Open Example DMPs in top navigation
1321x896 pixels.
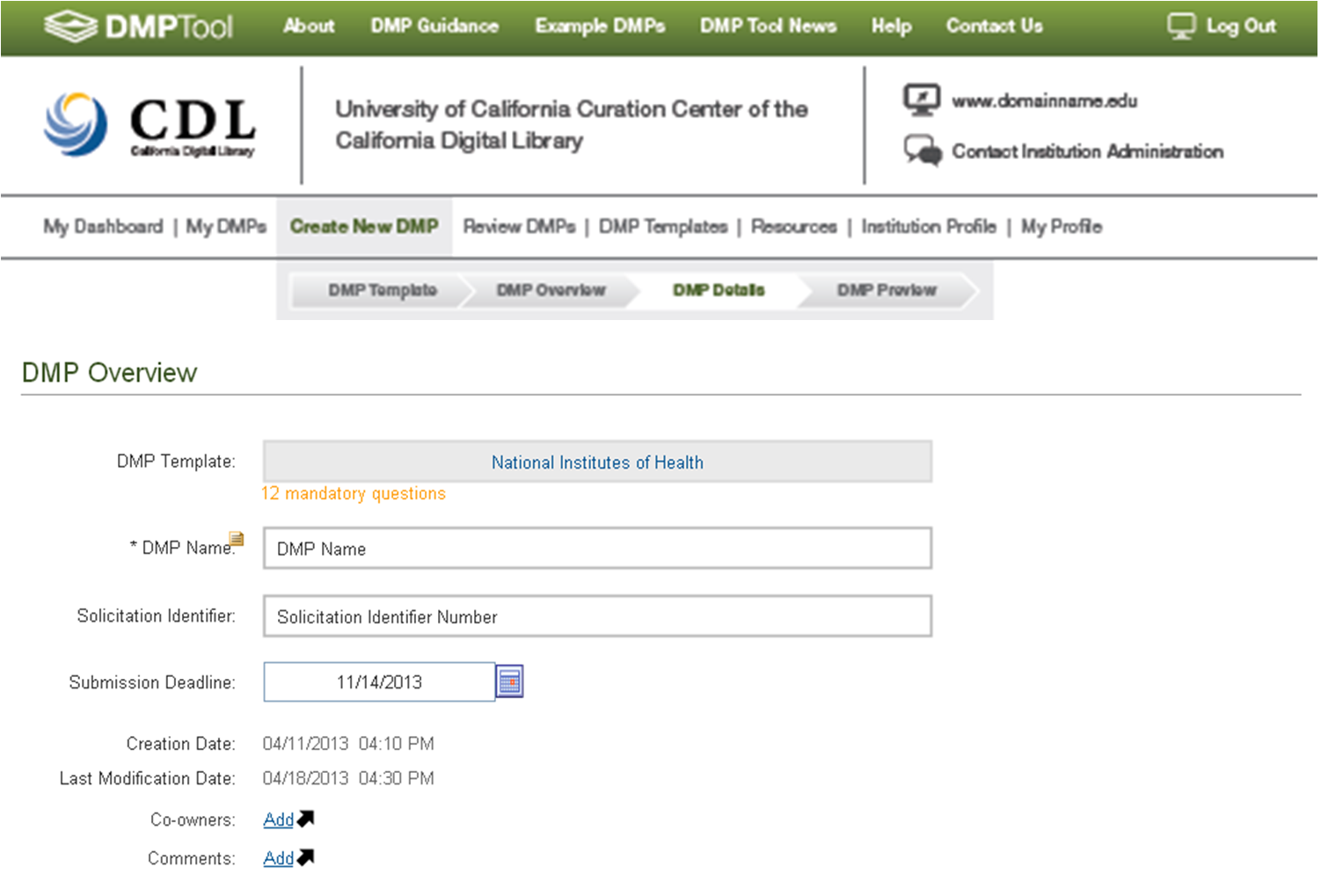coord(600,26)
